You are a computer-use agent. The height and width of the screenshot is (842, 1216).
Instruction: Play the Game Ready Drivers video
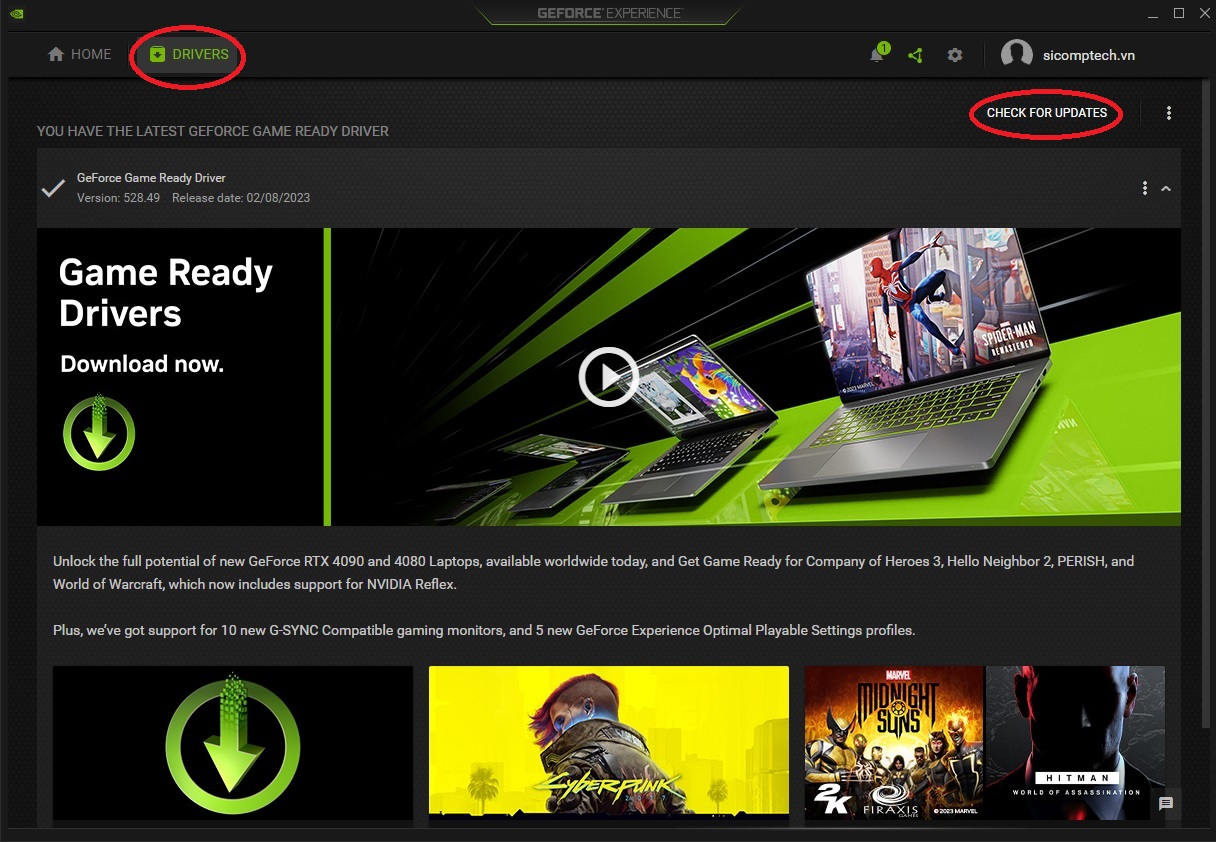608,377
